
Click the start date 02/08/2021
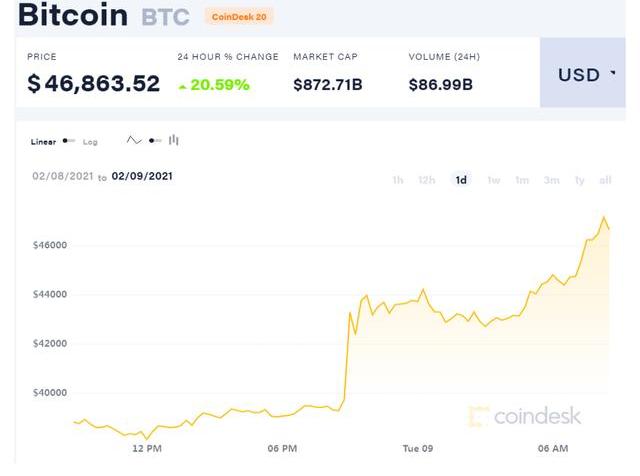coord(63,176)
